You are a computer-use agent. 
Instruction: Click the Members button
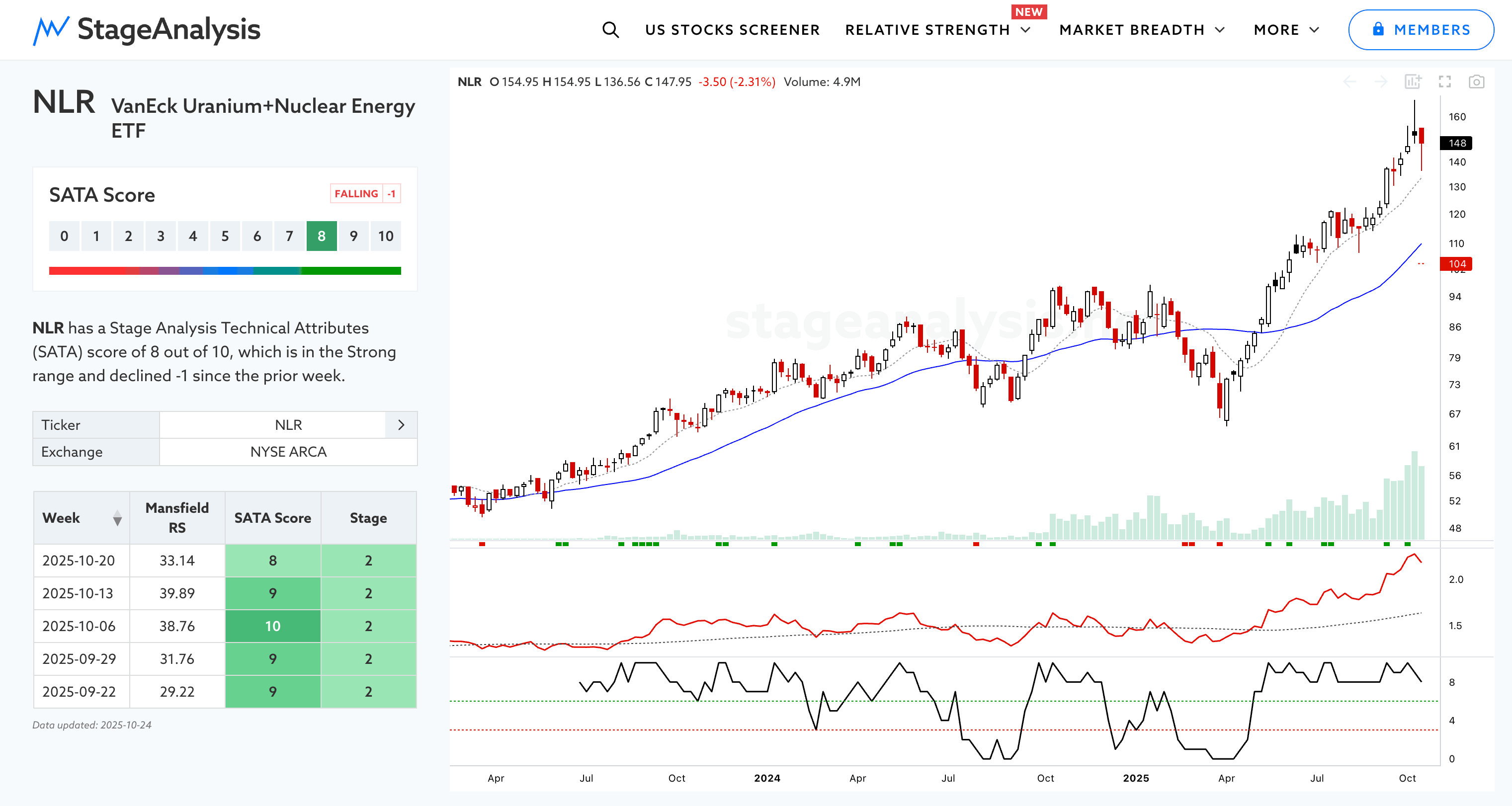point(1421,30)
